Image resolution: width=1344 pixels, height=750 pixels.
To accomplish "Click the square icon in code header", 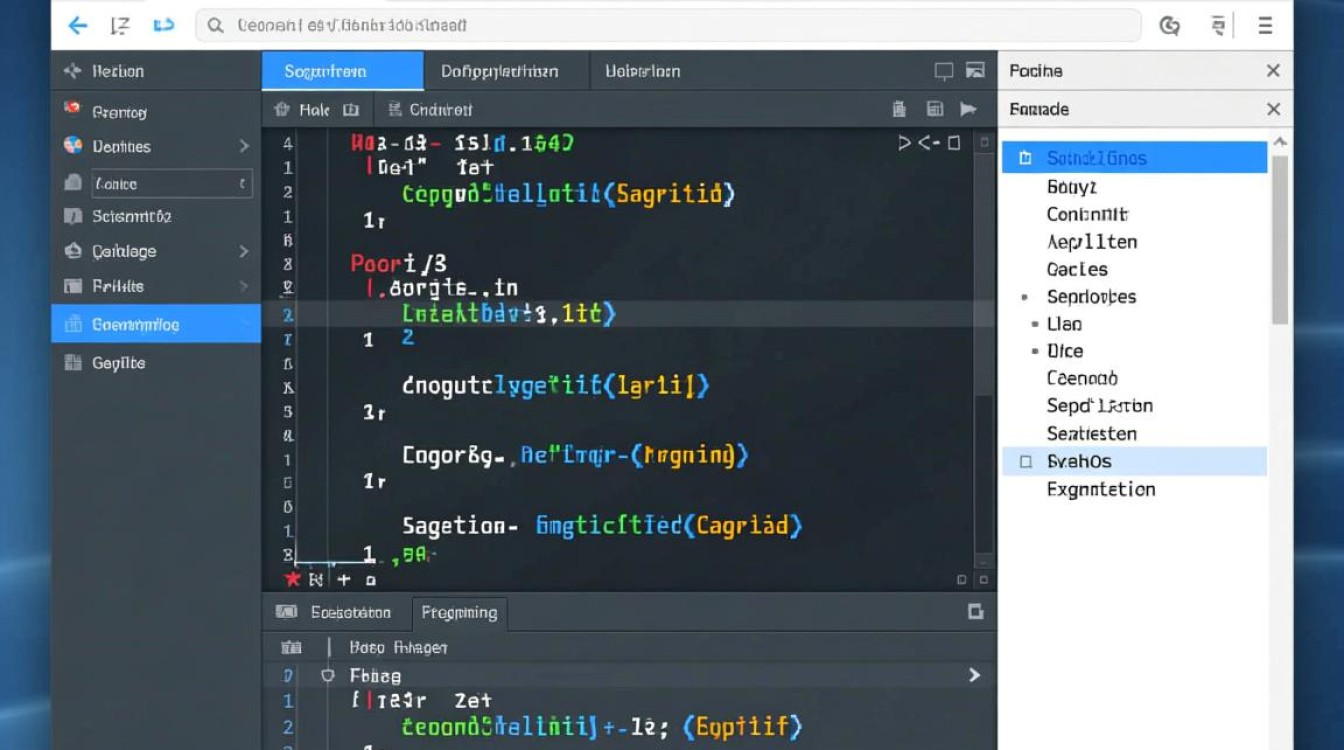I will tap(954, 143).
